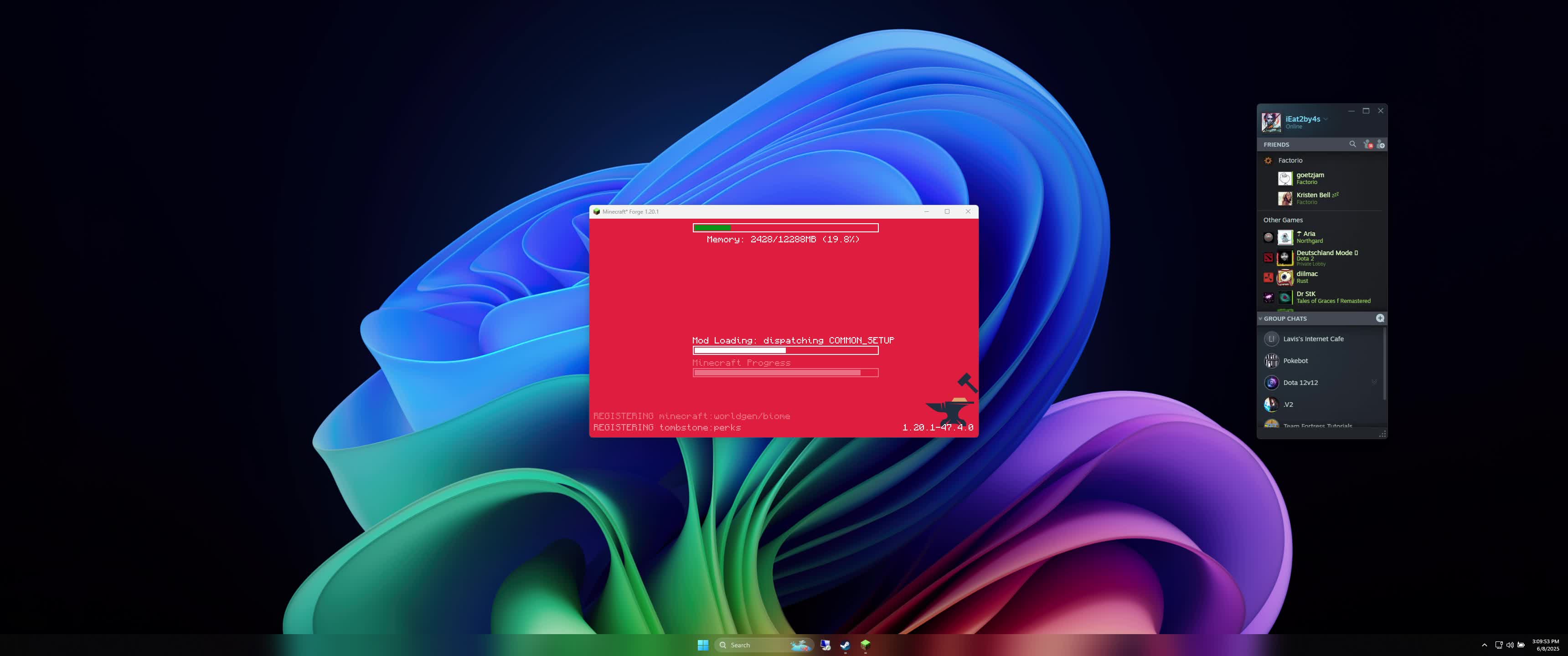Maximize the Steam friends list window

point(1366,111)
